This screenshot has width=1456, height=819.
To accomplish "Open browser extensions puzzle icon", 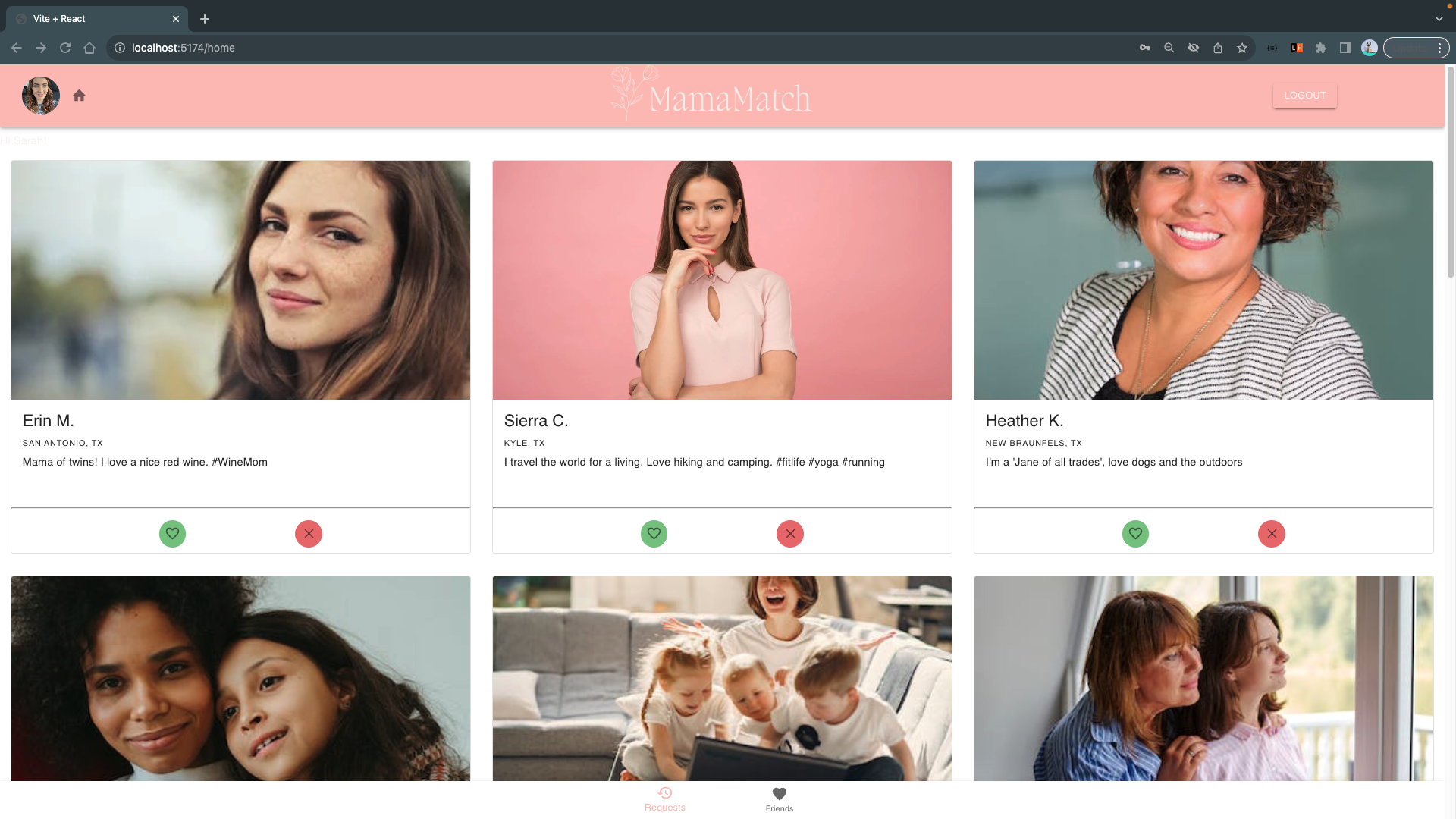I will pos(1321,48).
